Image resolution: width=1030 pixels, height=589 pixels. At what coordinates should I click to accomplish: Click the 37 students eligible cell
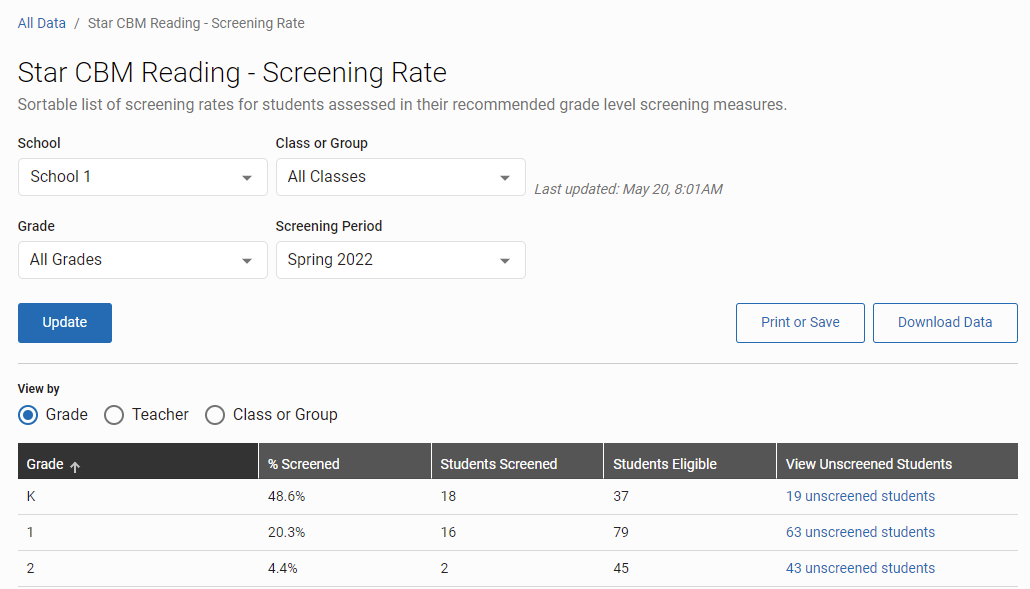pos(621,496)
